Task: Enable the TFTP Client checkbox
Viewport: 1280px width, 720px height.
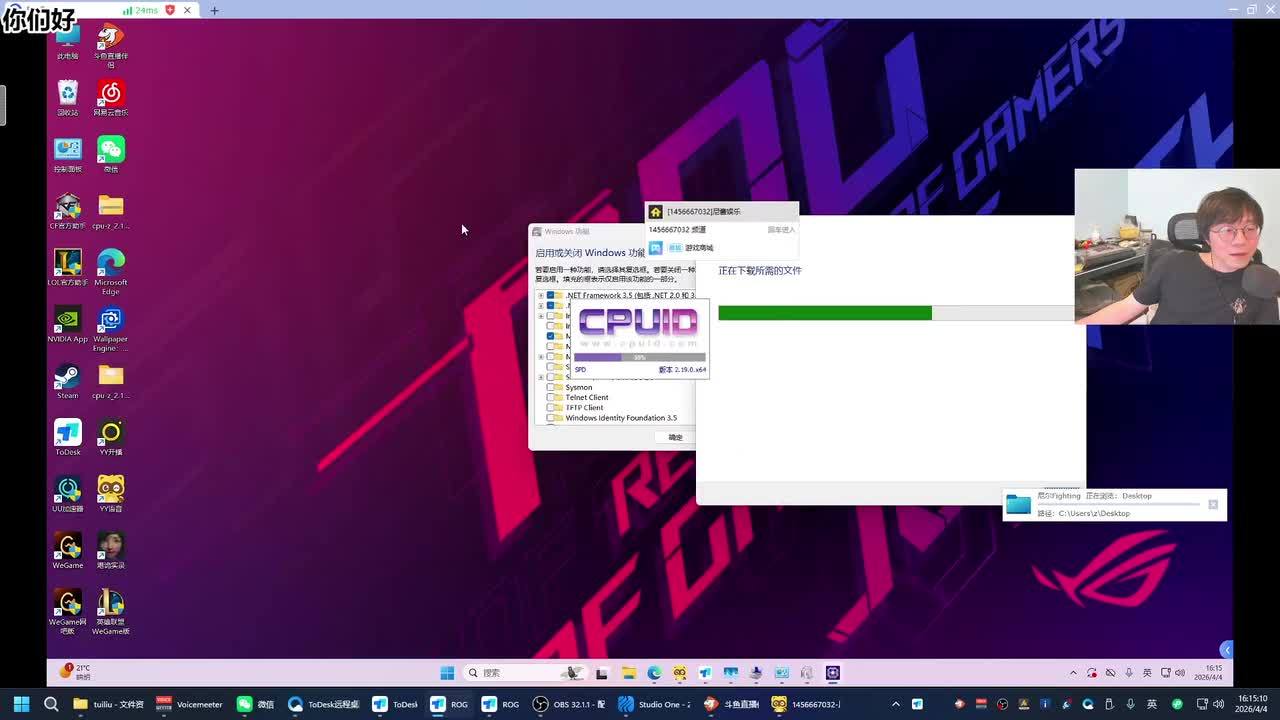Action: pyautogui.click(x=550, y=407)
